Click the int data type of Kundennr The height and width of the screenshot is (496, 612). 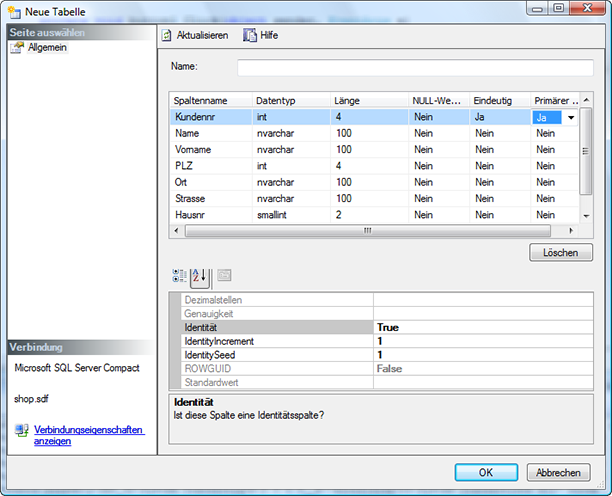(291, 117)
